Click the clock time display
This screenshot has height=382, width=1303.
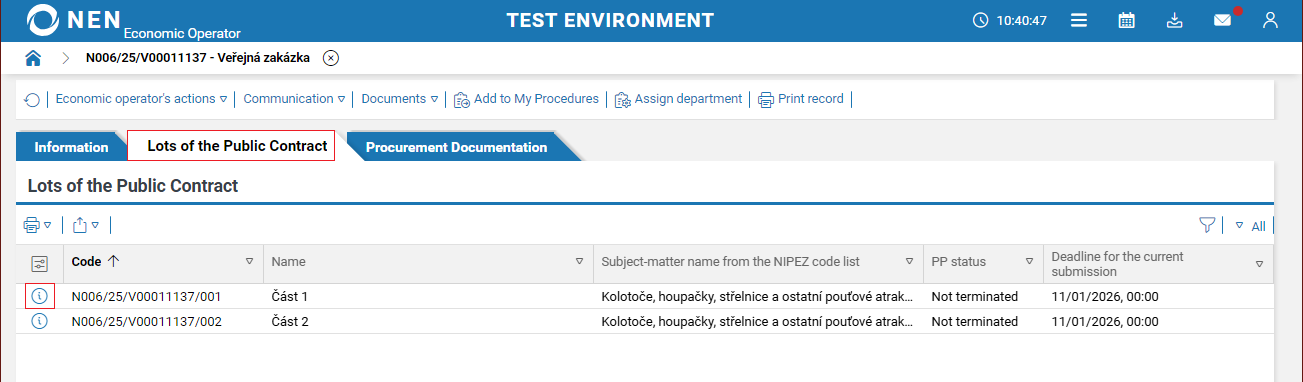coord(1010,20)
